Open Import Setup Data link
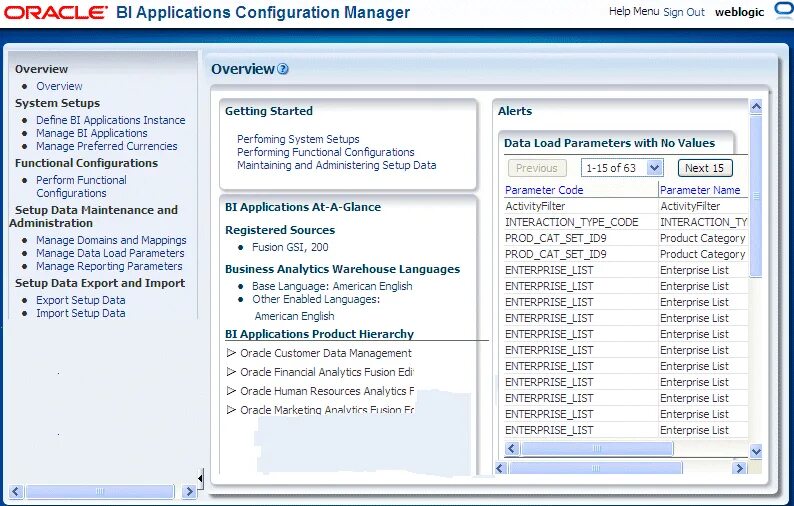This screenshot has width=794, height=506. (x=81, y=313)
